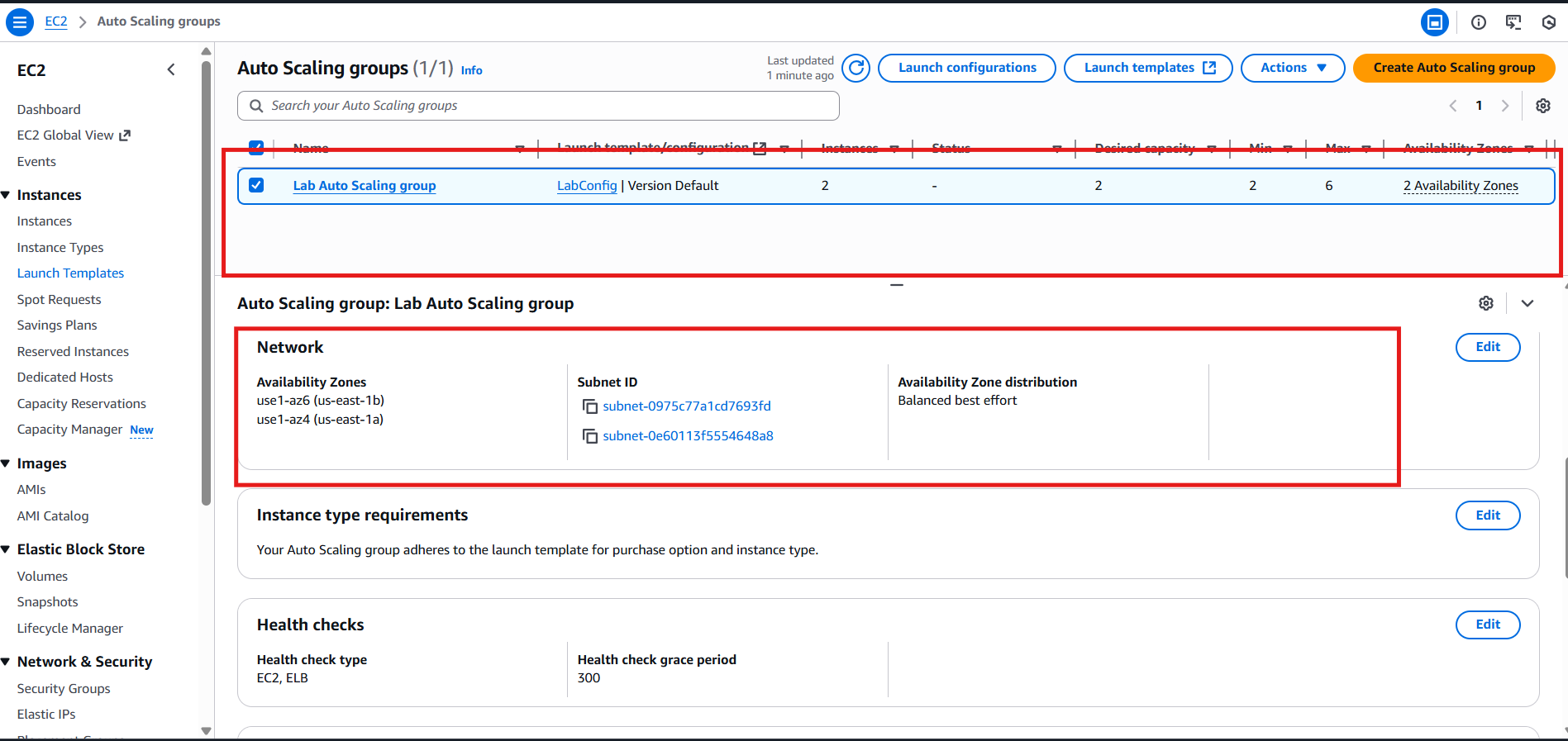Open the Lab Auto Scaling group link

365,186
